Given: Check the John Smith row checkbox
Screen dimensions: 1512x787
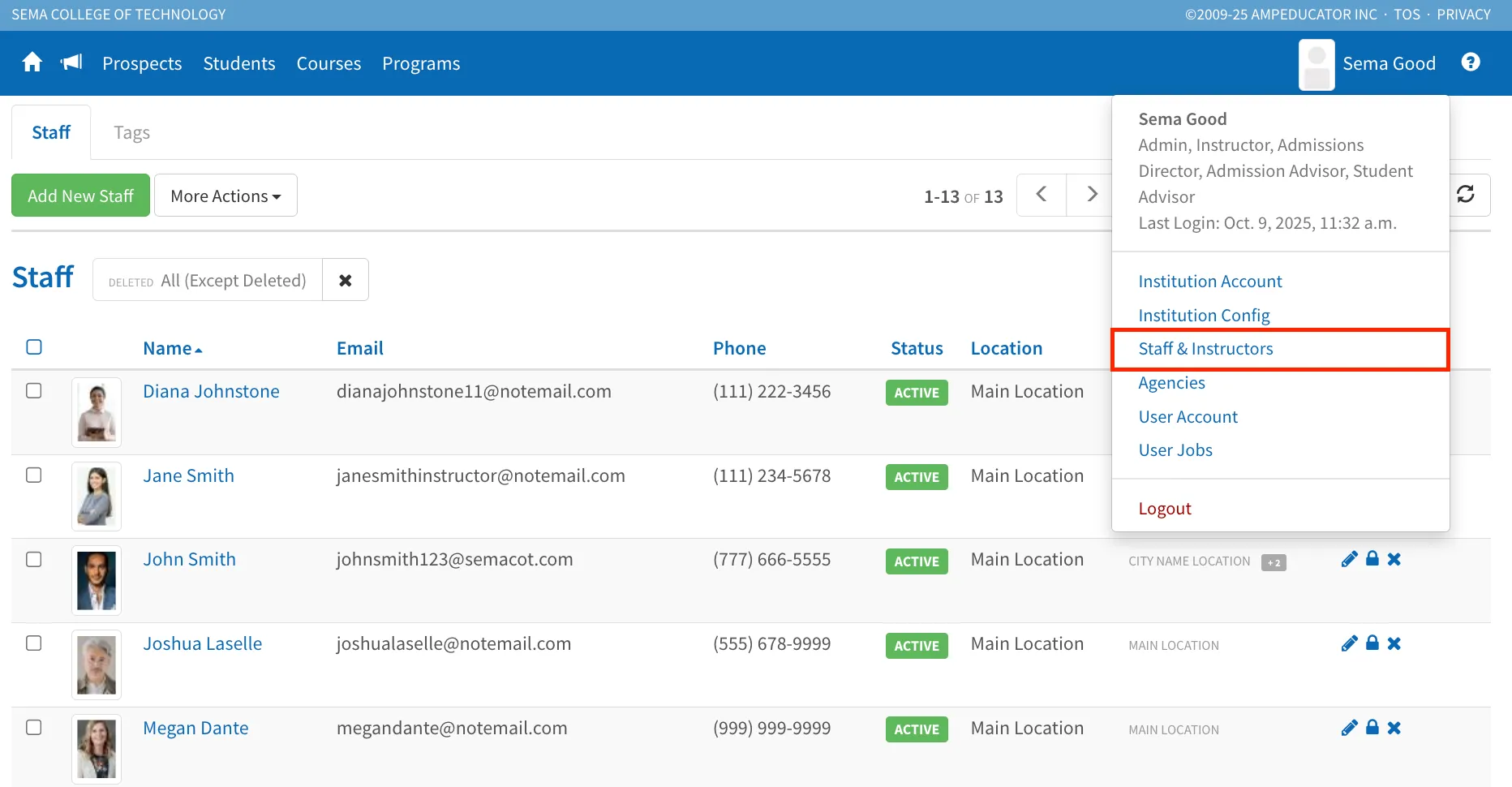Looking at the screenshot, I should [x=34, y=560].
